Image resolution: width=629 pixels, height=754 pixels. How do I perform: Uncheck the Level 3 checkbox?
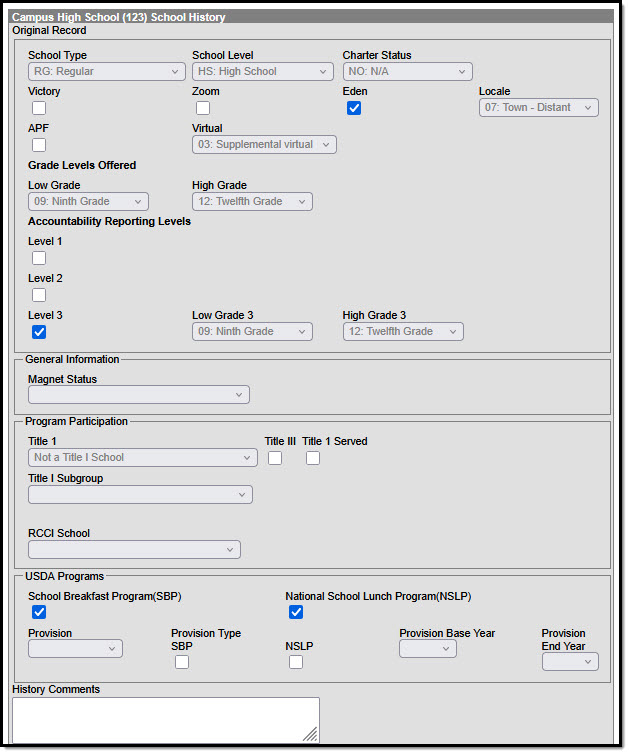39,332
